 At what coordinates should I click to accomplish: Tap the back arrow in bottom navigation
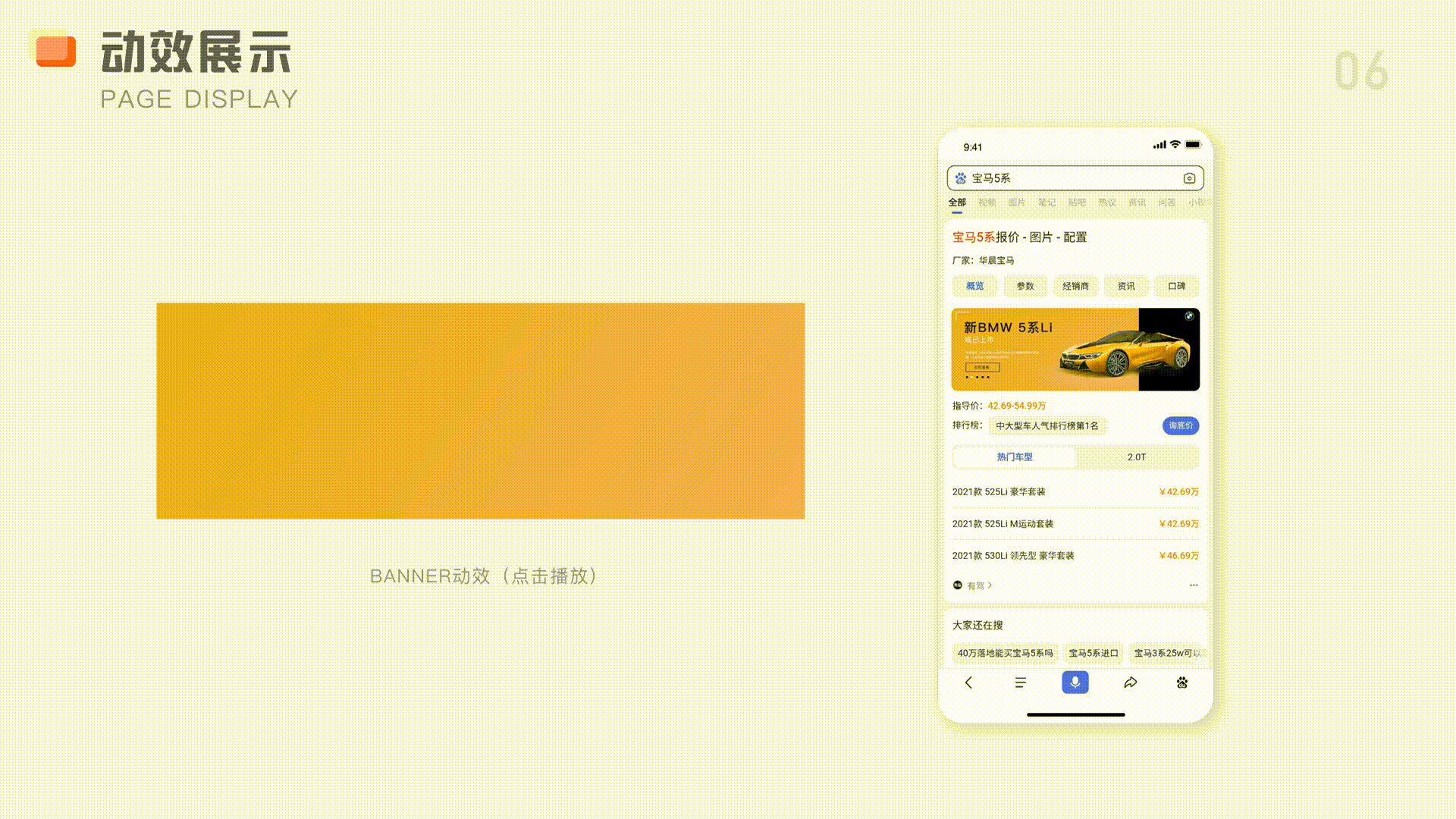tap(968, 682)
